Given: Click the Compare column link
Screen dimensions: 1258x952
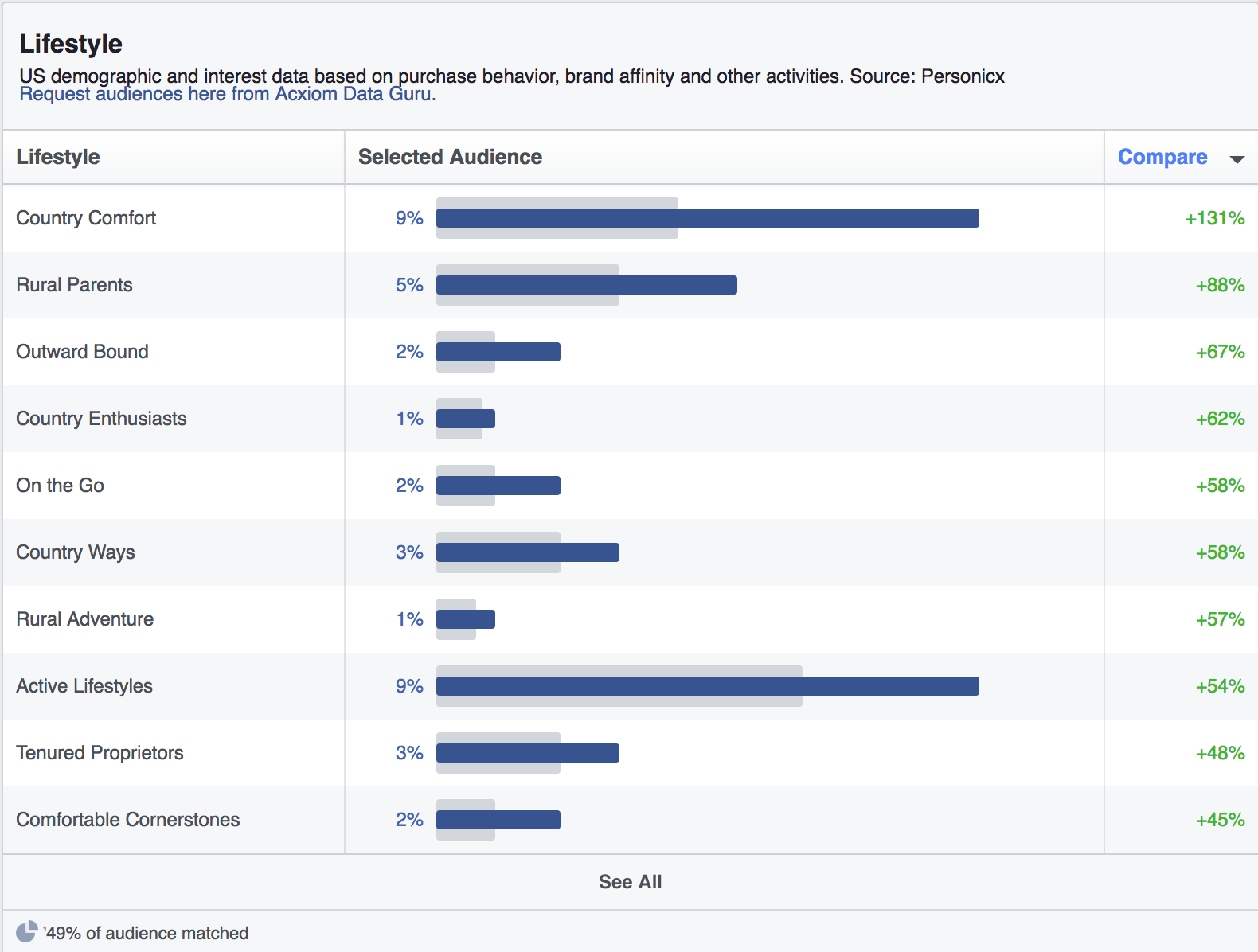Looking at the screenshot, I should coord(1162,157).
